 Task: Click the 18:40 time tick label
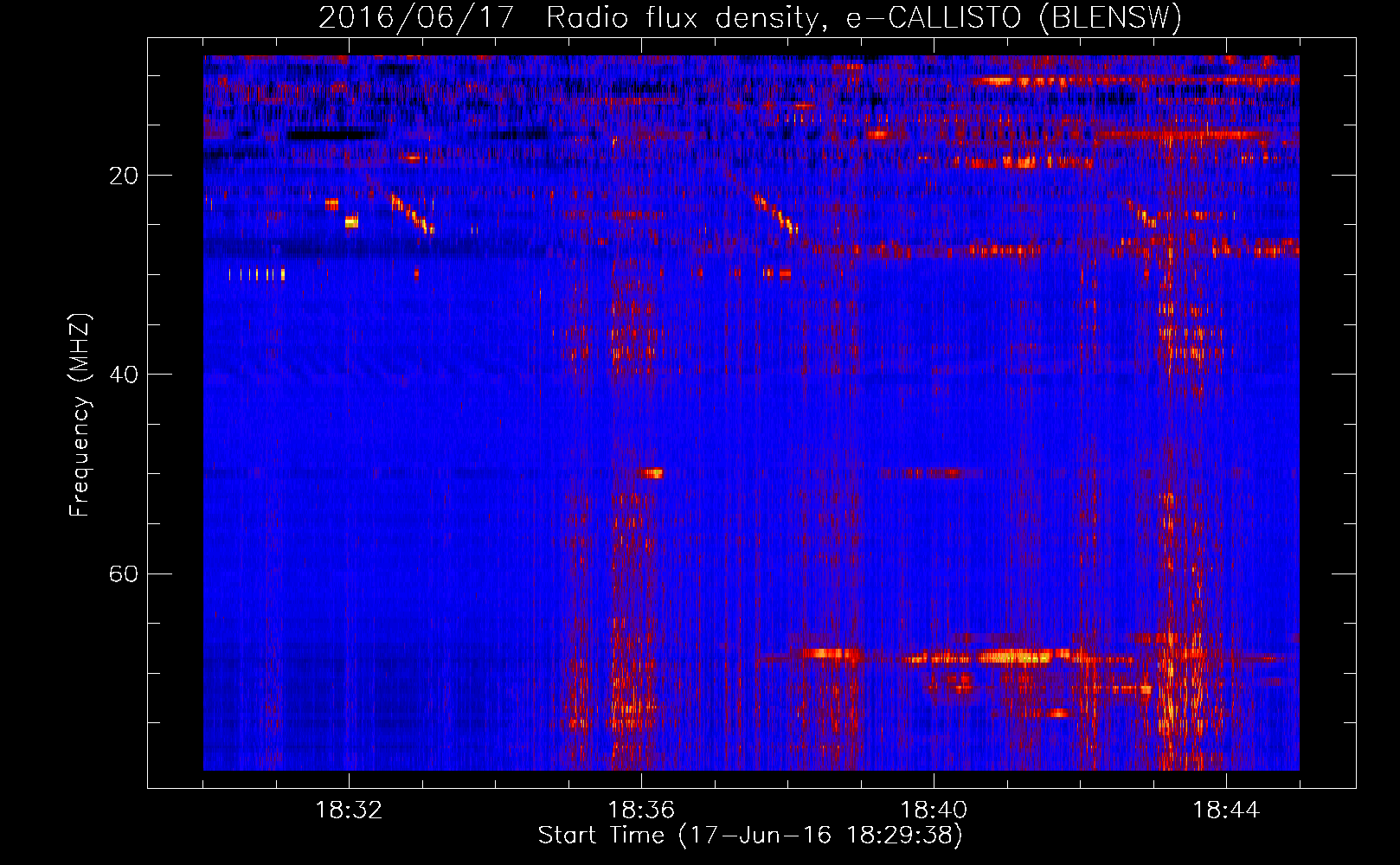(x=934, y=811)
